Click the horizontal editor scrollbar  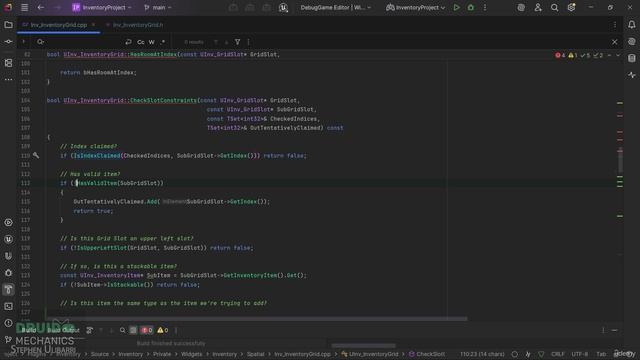coord(257,318)
